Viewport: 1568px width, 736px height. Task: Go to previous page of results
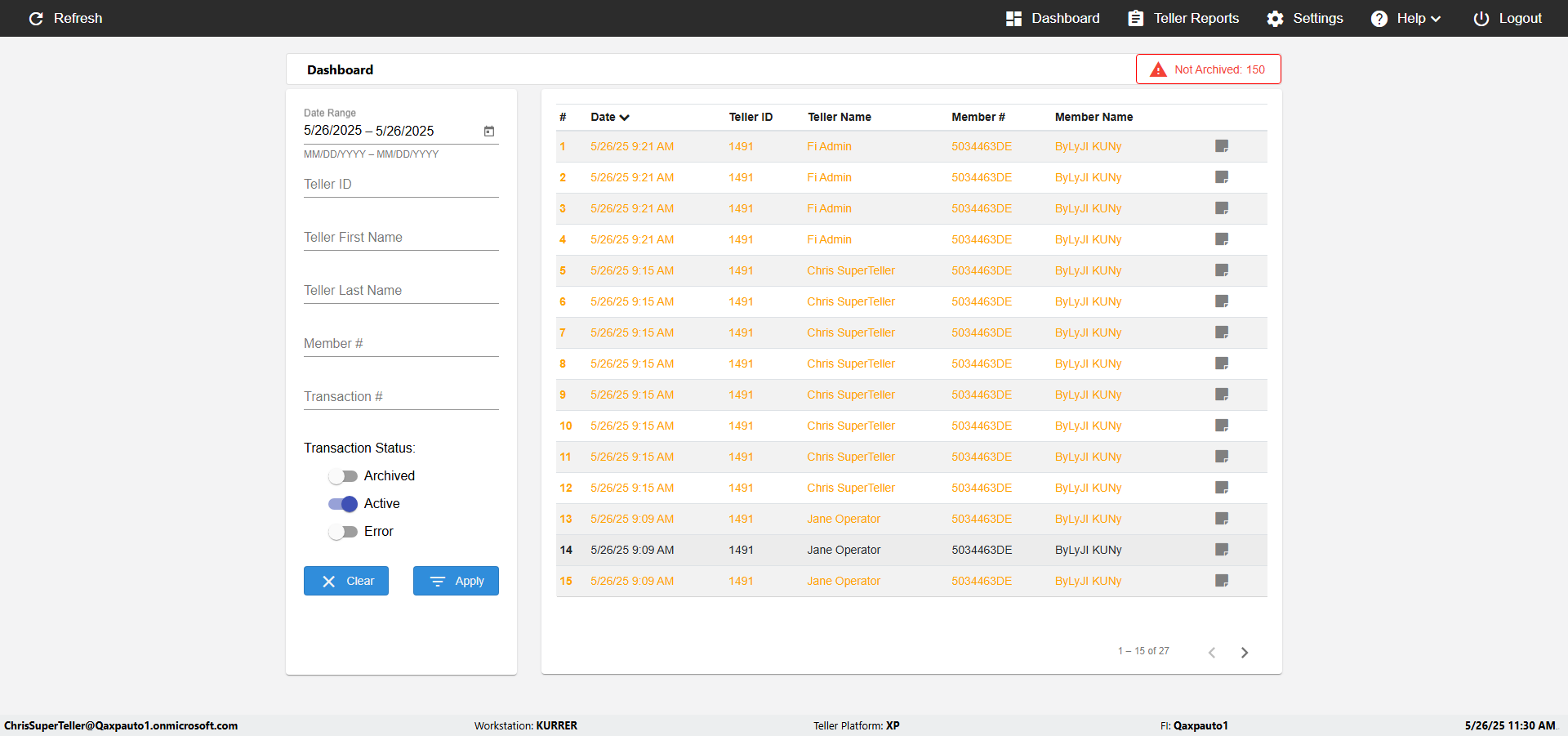(x=1212, y=652)
